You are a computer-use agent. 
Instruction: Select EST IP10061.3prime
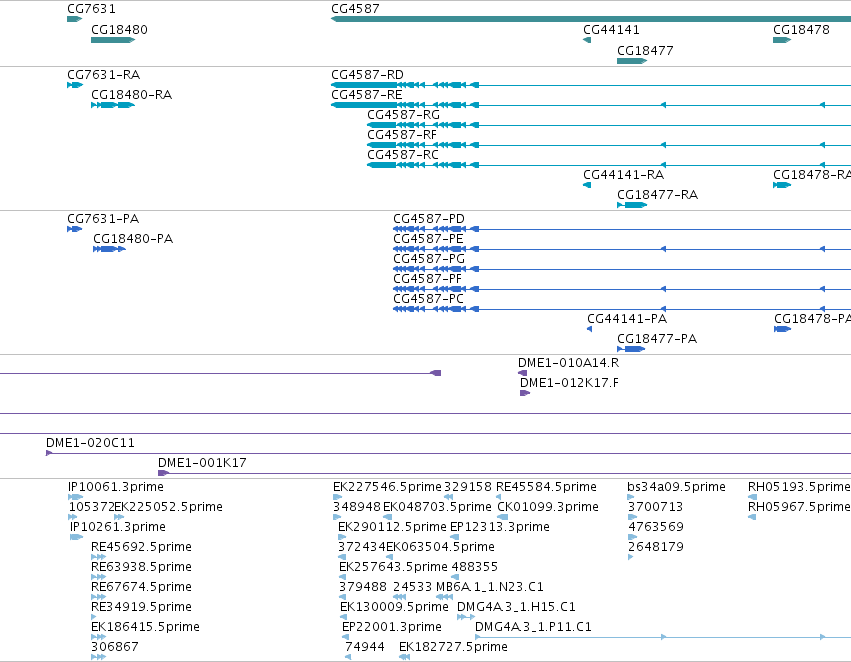(116, 487)
